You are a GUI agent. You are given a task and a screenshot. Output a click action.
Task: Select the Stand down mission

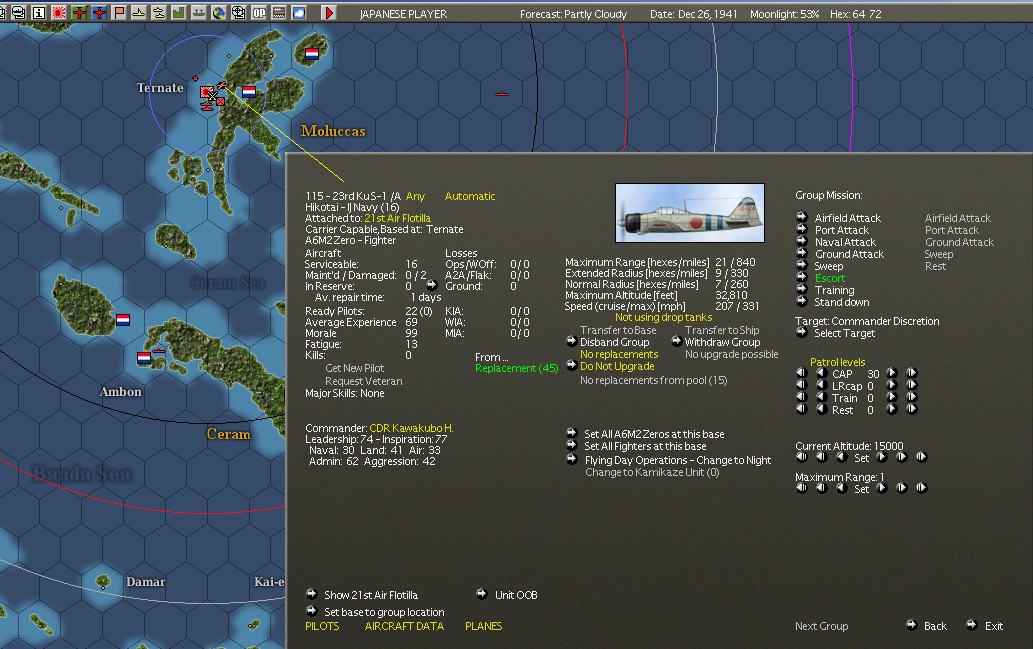(x=841, y=302)
